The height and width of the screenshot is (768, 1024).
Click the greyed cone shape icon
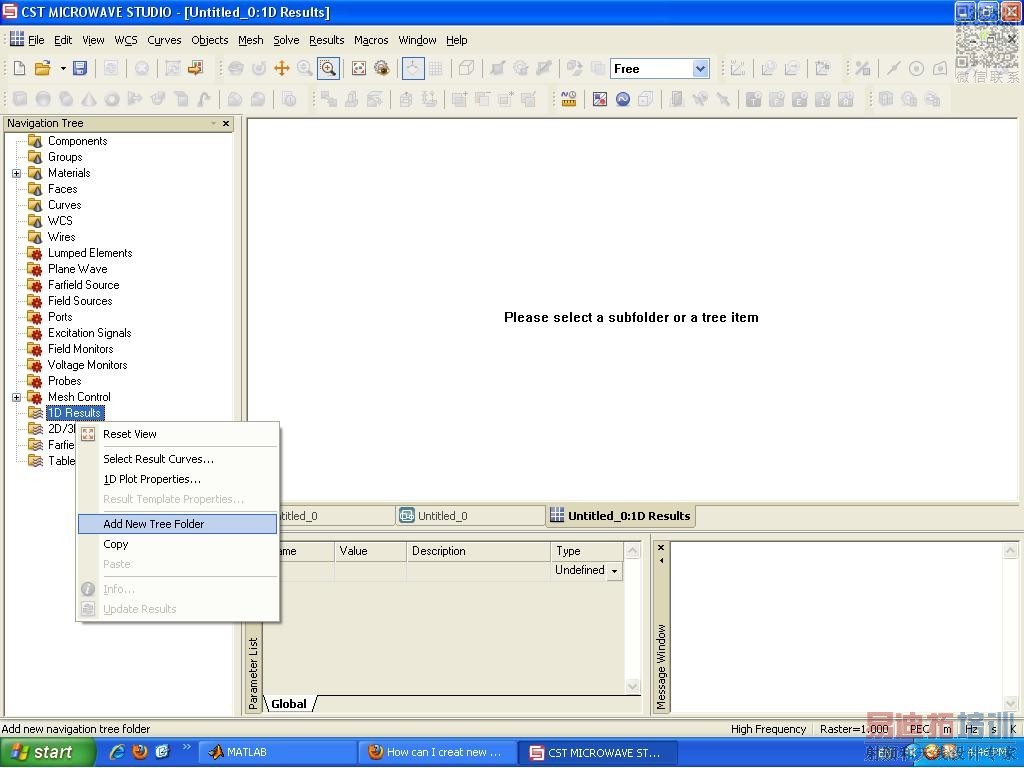(89, 99)
